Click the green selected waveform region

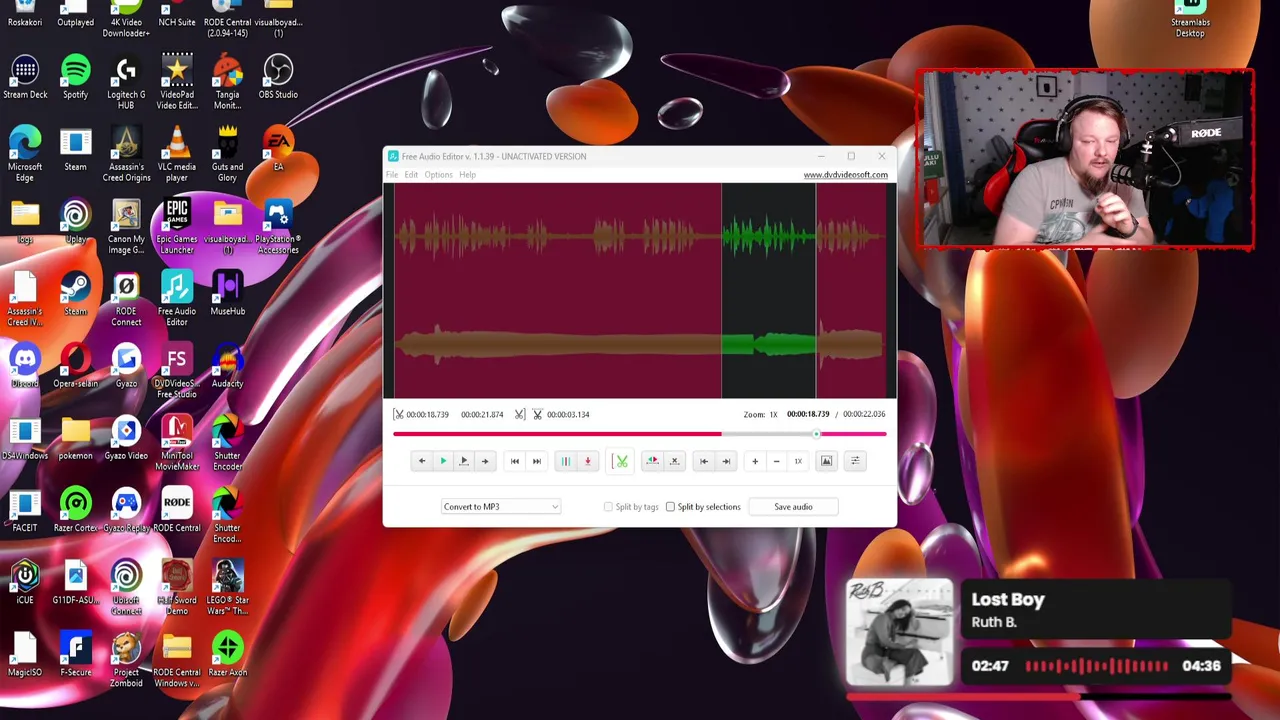[x=768, y=290]
